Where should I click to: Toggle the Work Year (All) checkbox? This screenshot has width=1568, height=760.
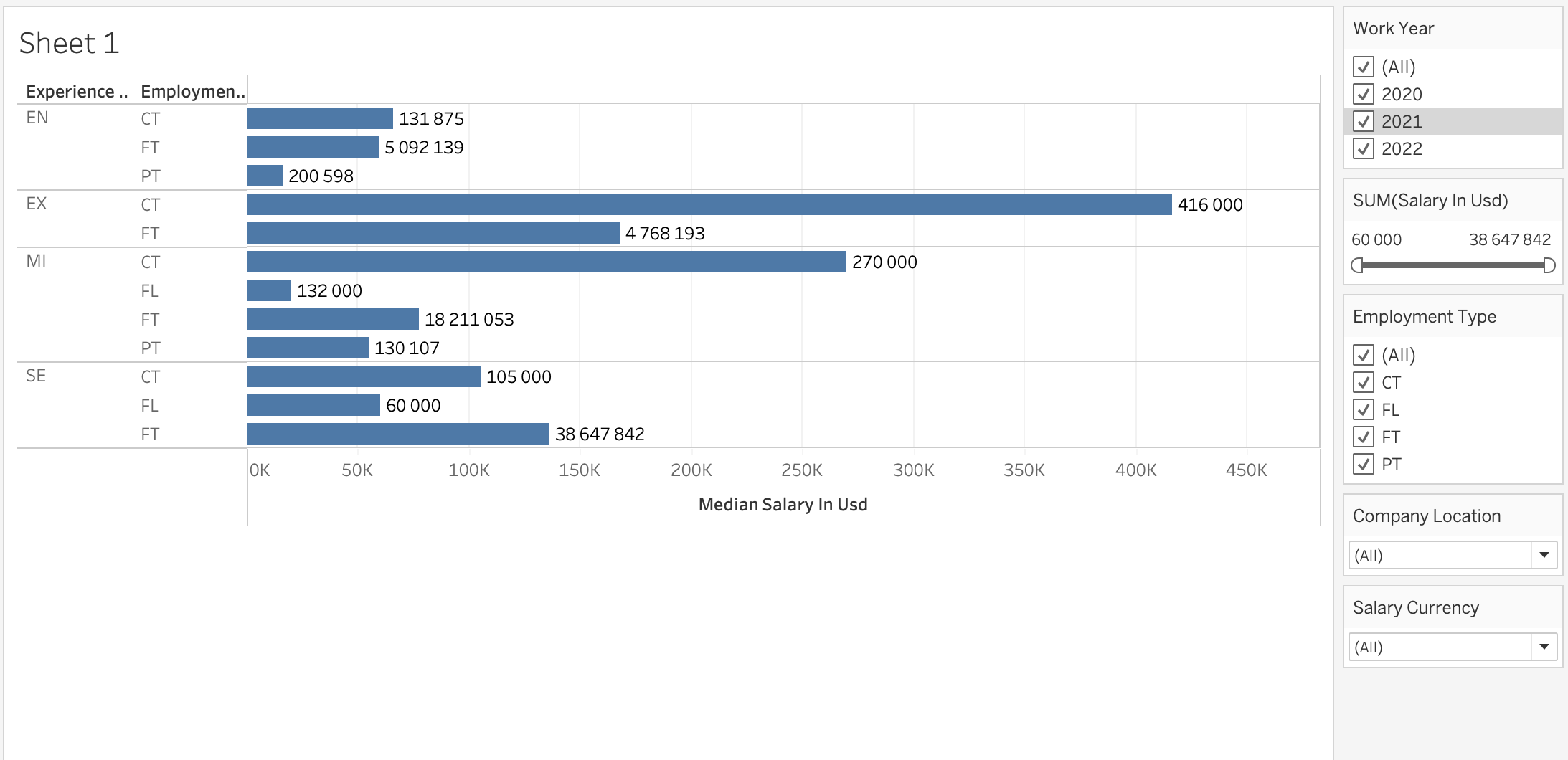[x=1363, y=67]
